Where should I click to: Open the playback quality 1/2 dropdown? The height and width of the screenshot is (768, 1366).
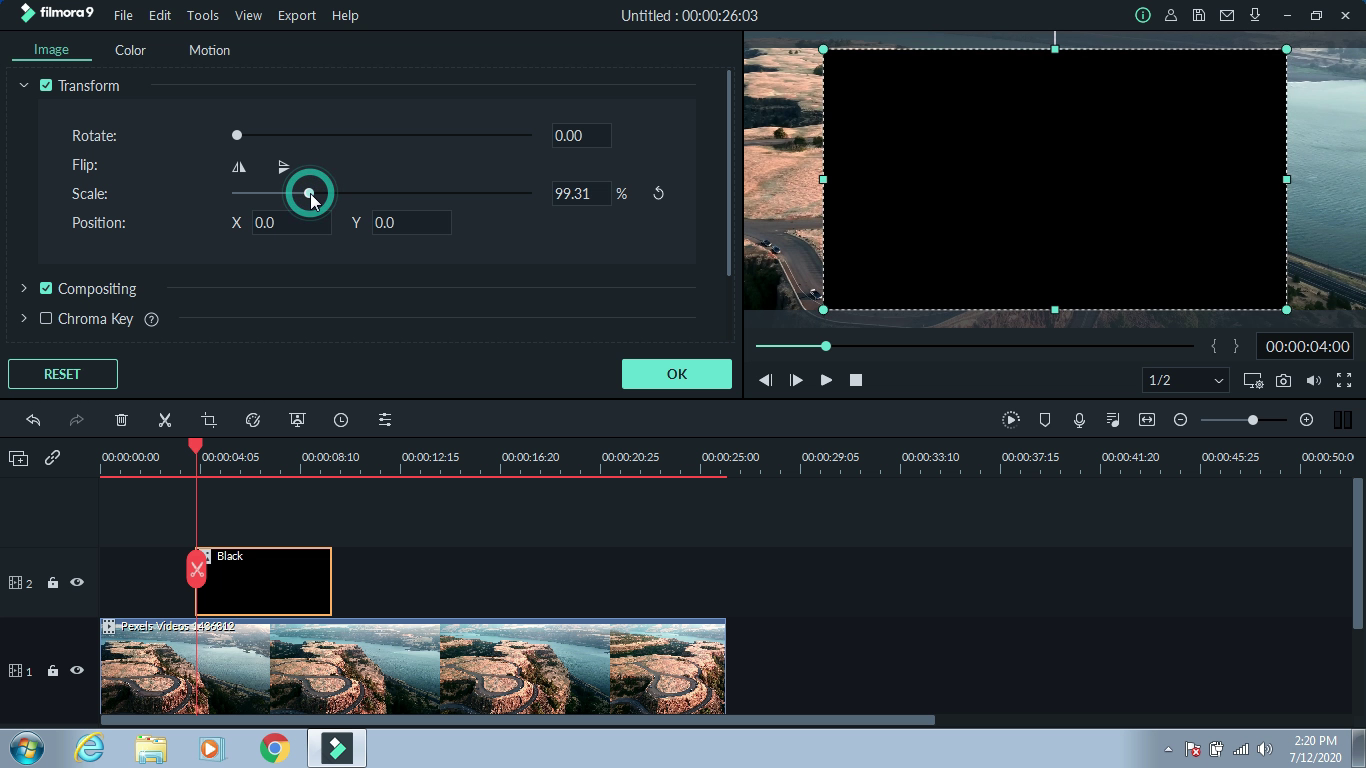coord(1185,380)
